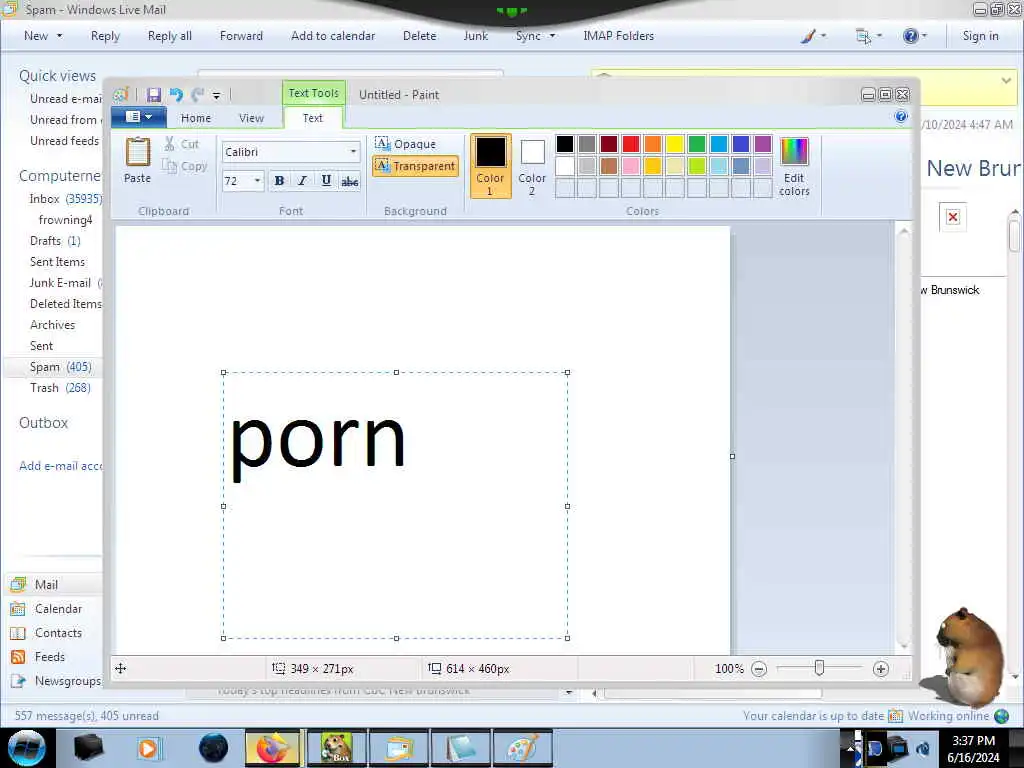This screenshot has height=768, width=1024.
Task: Select Color 1 foreground box
Action: click(x=490, y=165)
